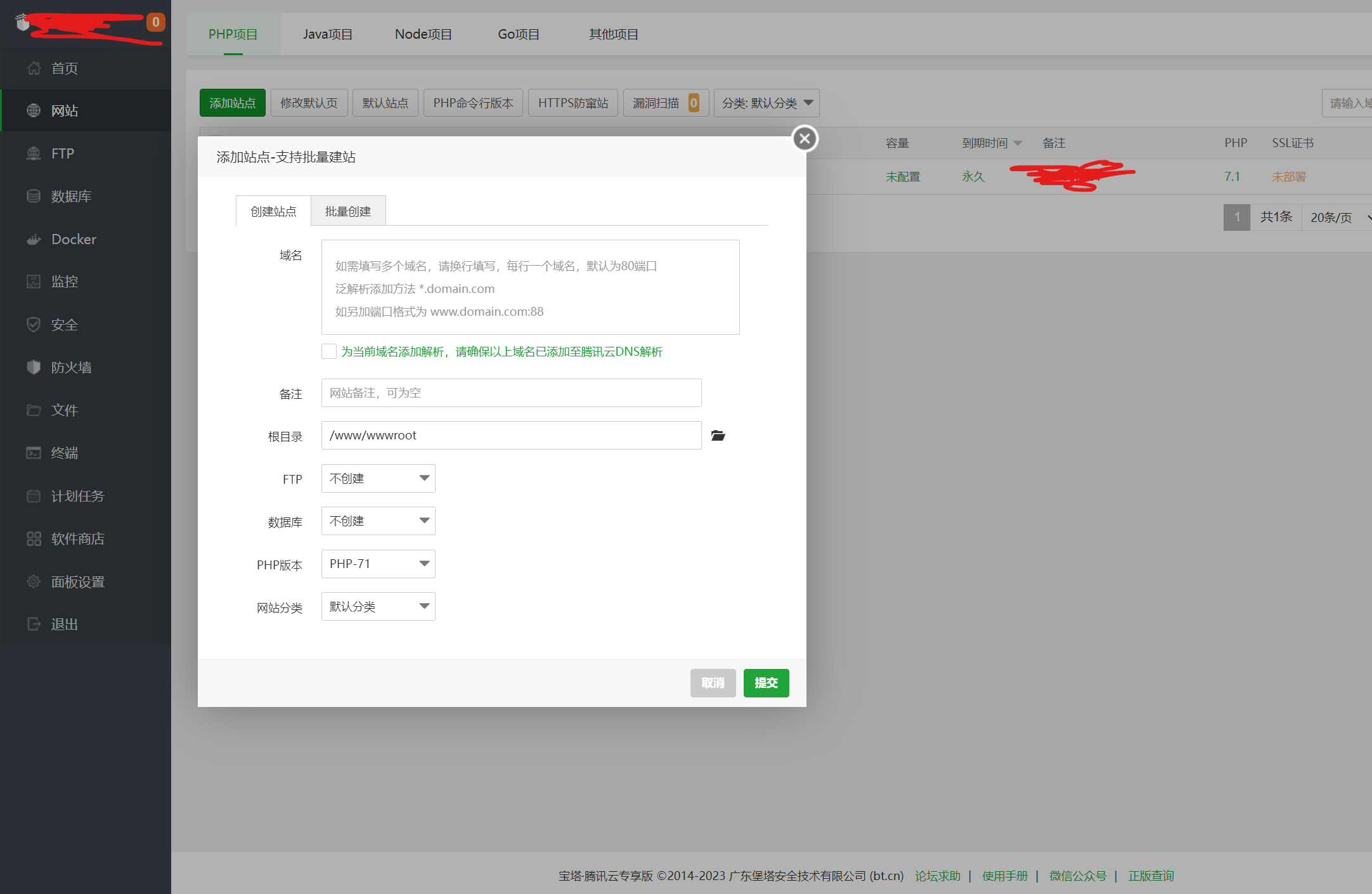Enable 为当前域名添加解析 checkbox
Viewport: 1372px width, 894px height.
pos(328,351)
